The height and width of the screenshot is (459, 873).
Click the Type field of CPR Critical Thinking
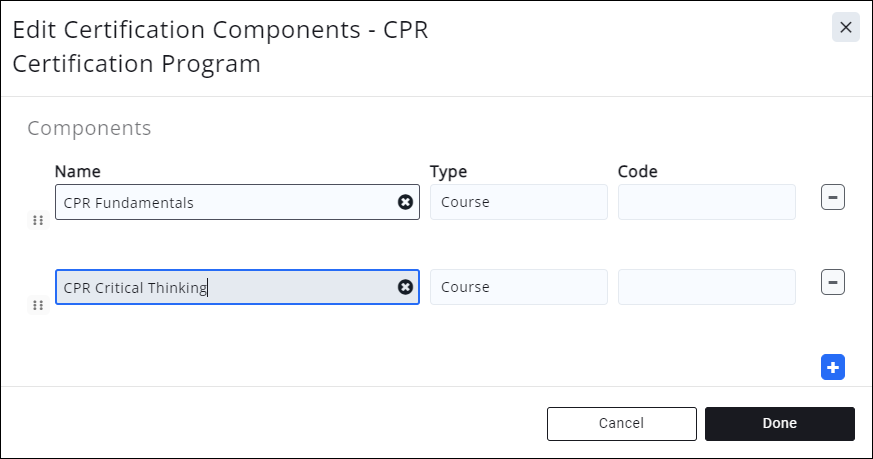[518, 287]
